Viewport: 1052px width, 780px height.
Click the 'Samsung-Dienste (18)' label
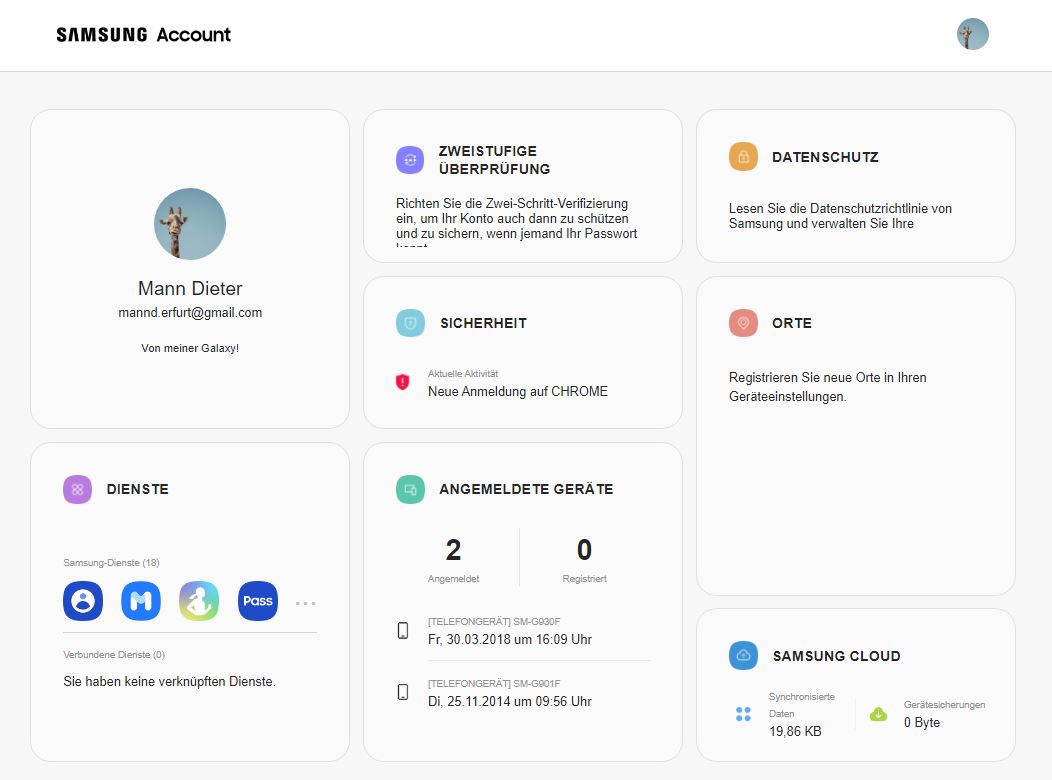[111, 563]
